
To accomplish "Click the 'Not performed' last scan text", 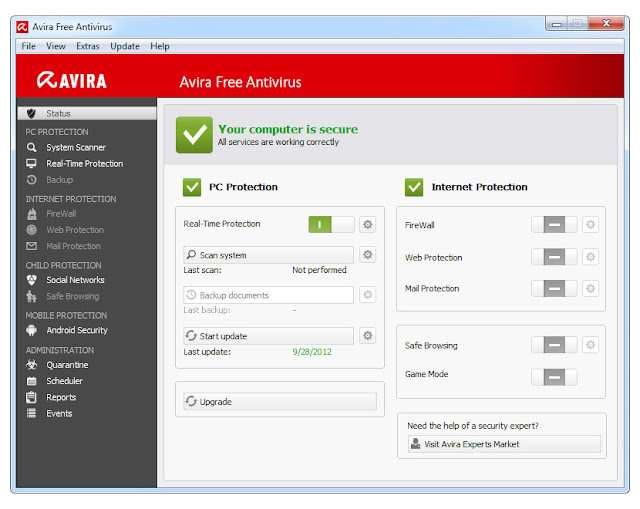I will click(x=319, y=270).
